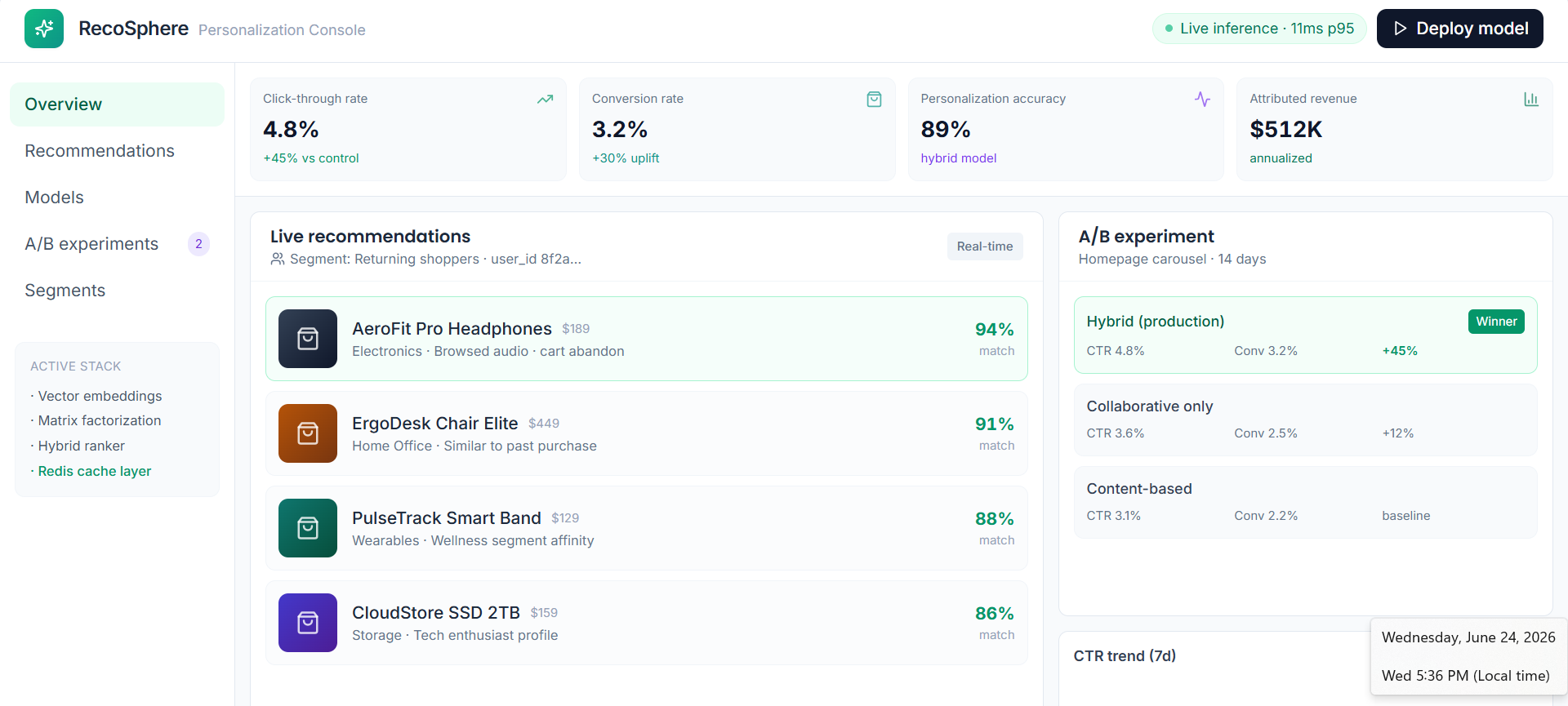Click the 94% match score
The height and width of the screenshot is (706, 1568).
994,330
